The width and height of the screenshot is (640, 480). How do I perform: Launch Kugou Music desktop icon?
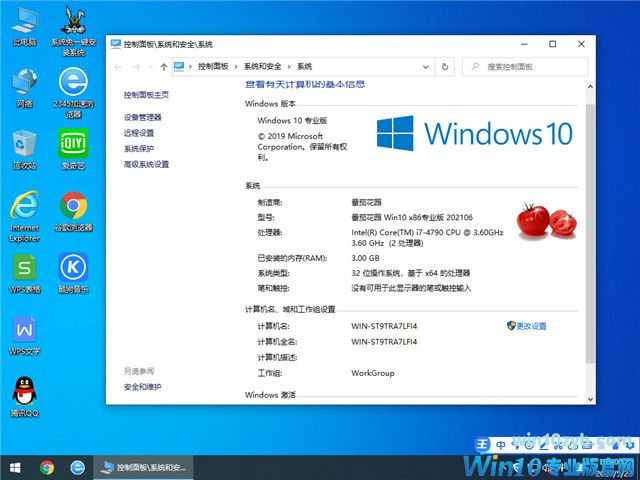[73, 273]
